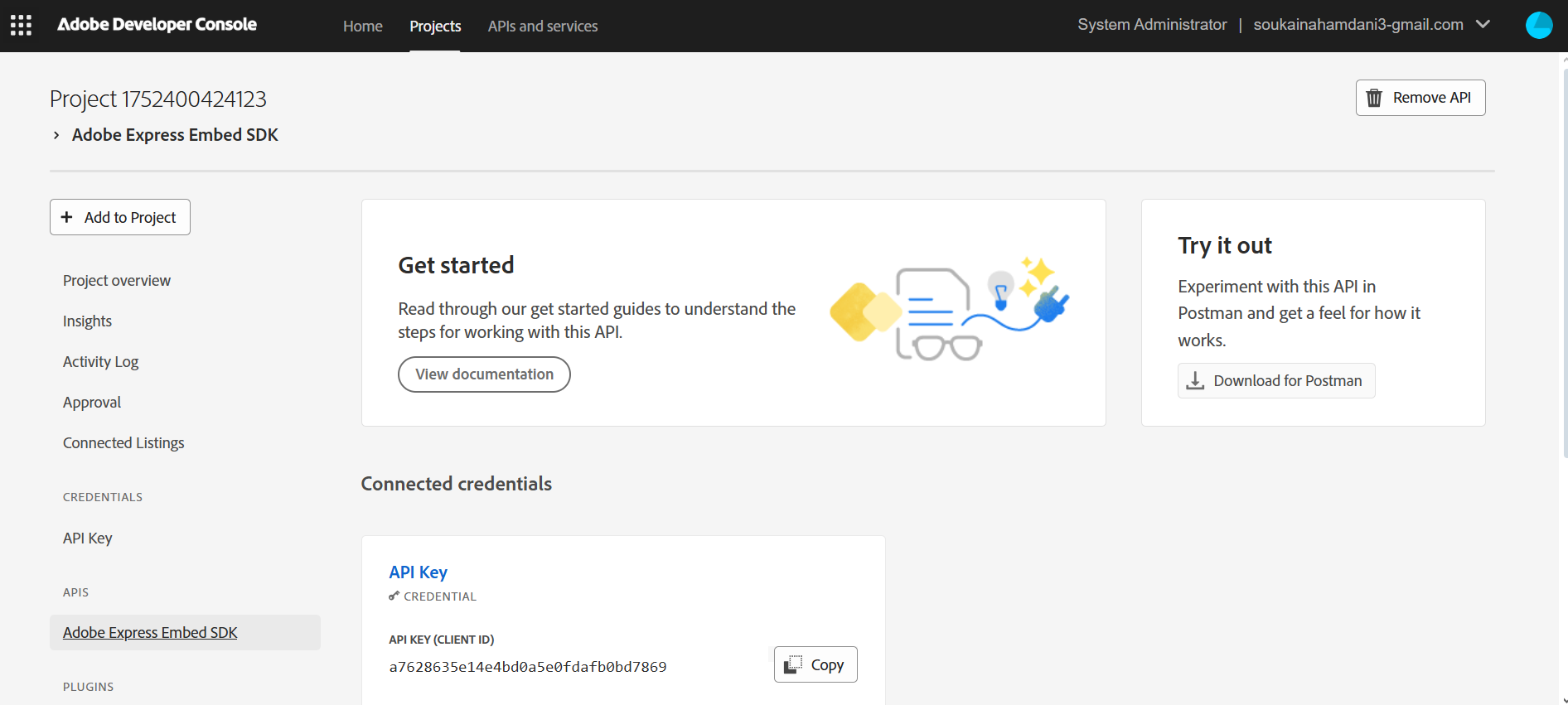Image resolution: width=1568 pixels, height=705 pixels.
Task: Click the PLUGINS section label
Action: pyautogui.click(x=89, y=687)
